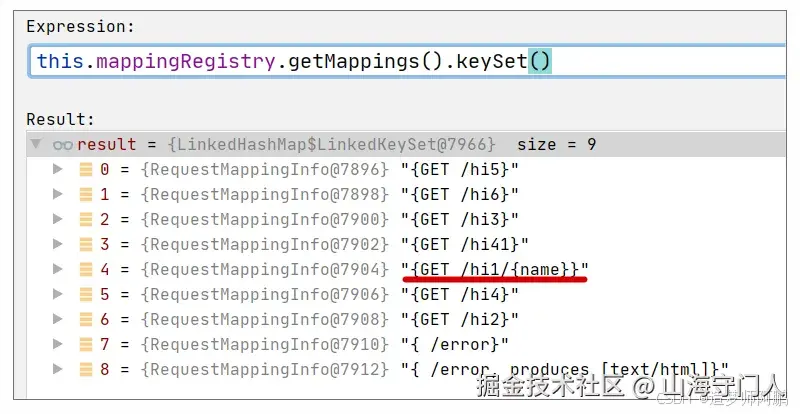Click the Expression: label
Image resolution: width=800 pixels, height=414 pixels.
click(x=80, y=27)
